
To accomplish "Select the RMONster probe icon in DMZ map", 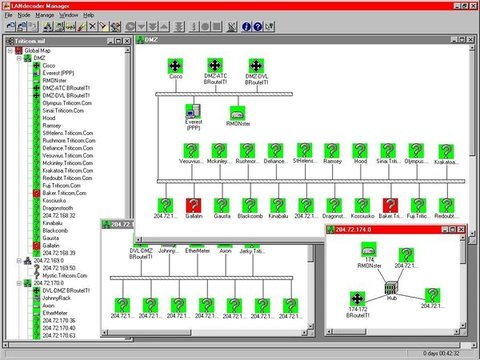I will tap(238, 114).
